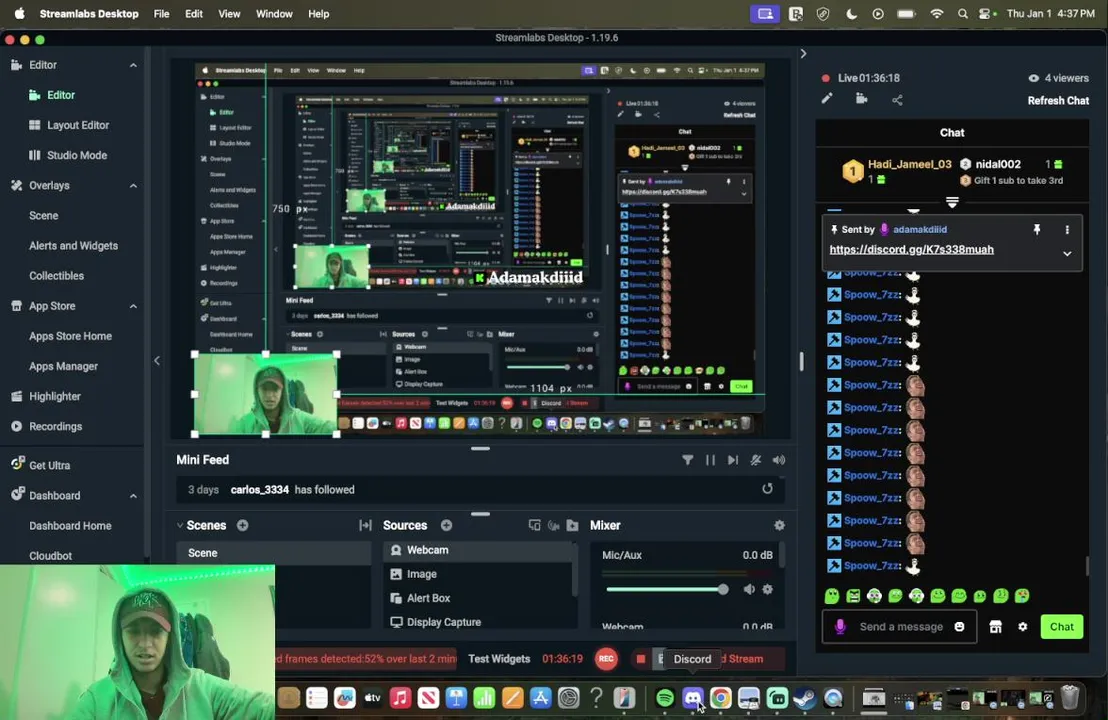1108x720 pixels.
Task: Send message with green Chat button
Action: click(x=1061, y=627)
